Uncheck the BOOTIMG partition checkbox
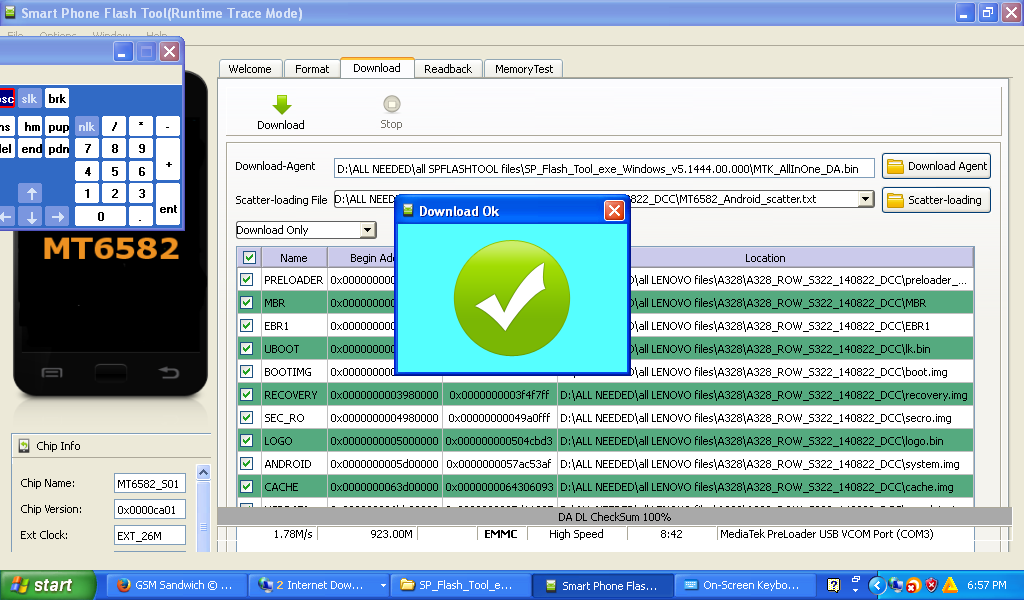1024x600 pixels. click(x=247, y=371)
